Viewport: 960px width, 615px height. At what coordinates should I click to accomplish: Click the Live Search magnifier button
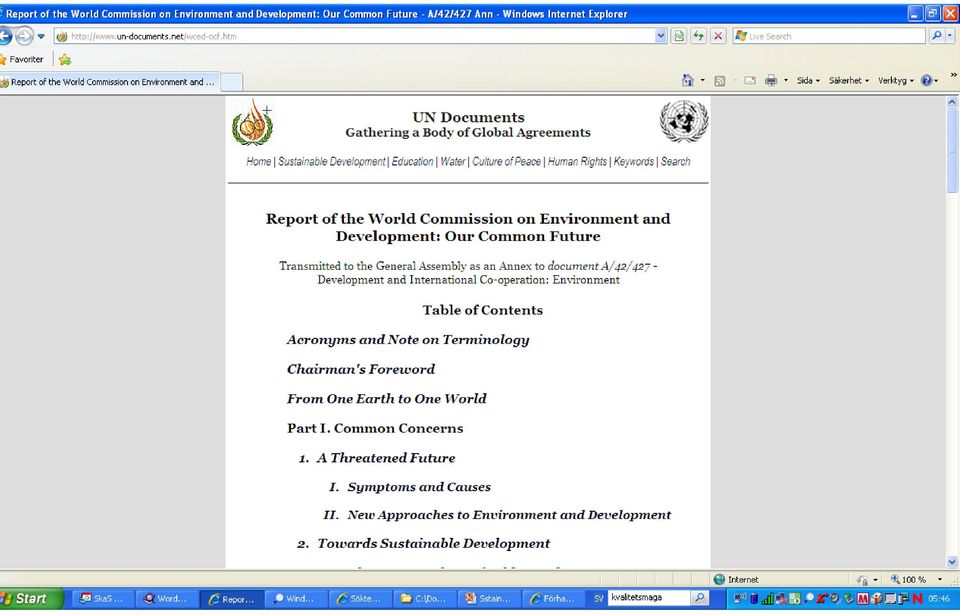coord(936,36)
